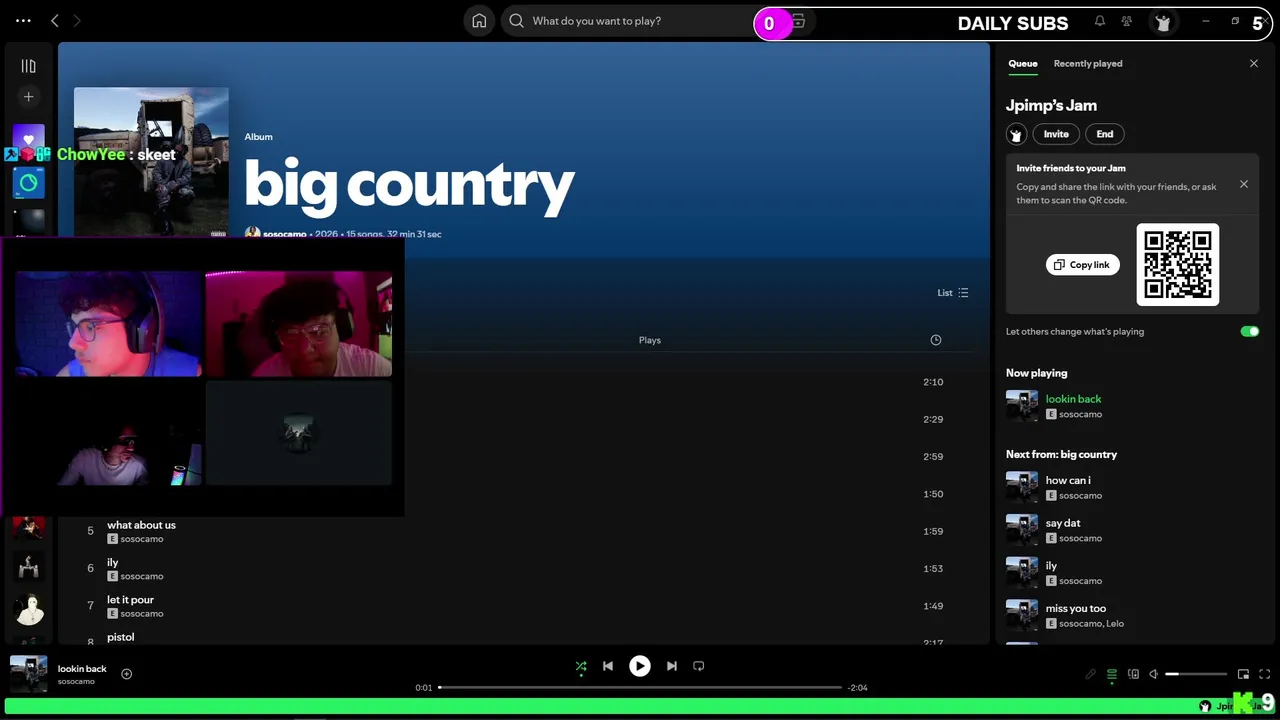
Task: Play ily from the queue list
Action: [1051, 566]
